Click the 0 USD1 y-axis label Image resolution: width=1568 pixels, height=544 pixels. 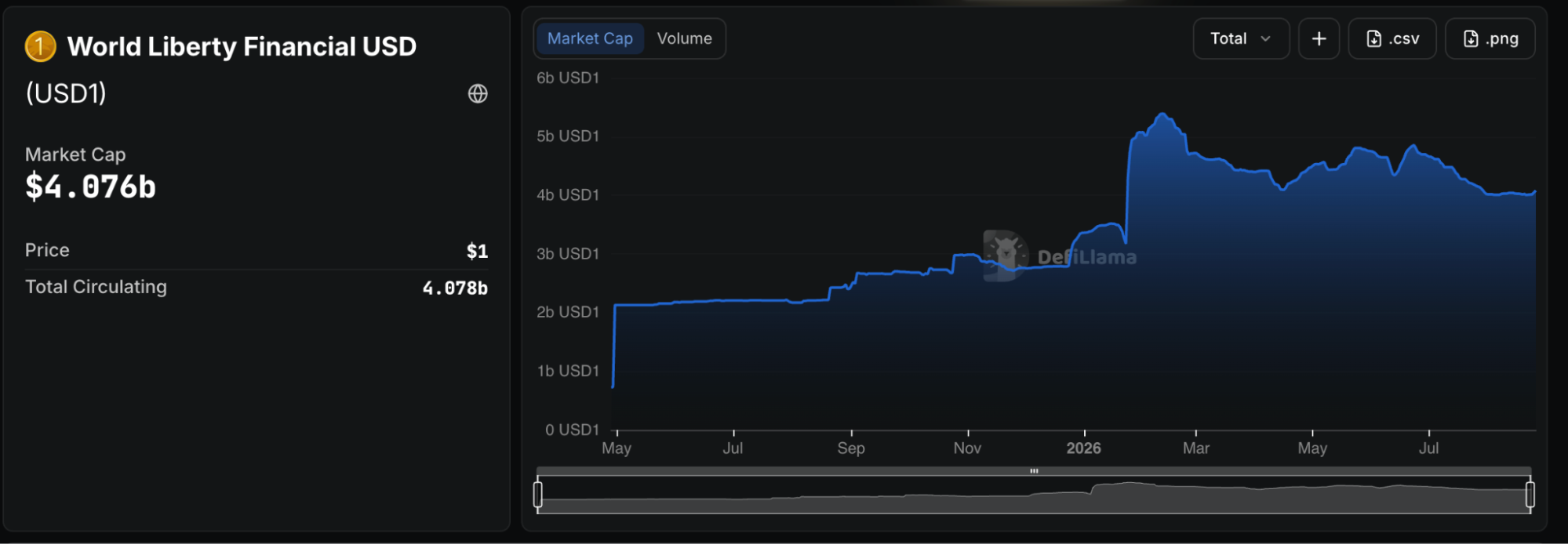[573, 430]
